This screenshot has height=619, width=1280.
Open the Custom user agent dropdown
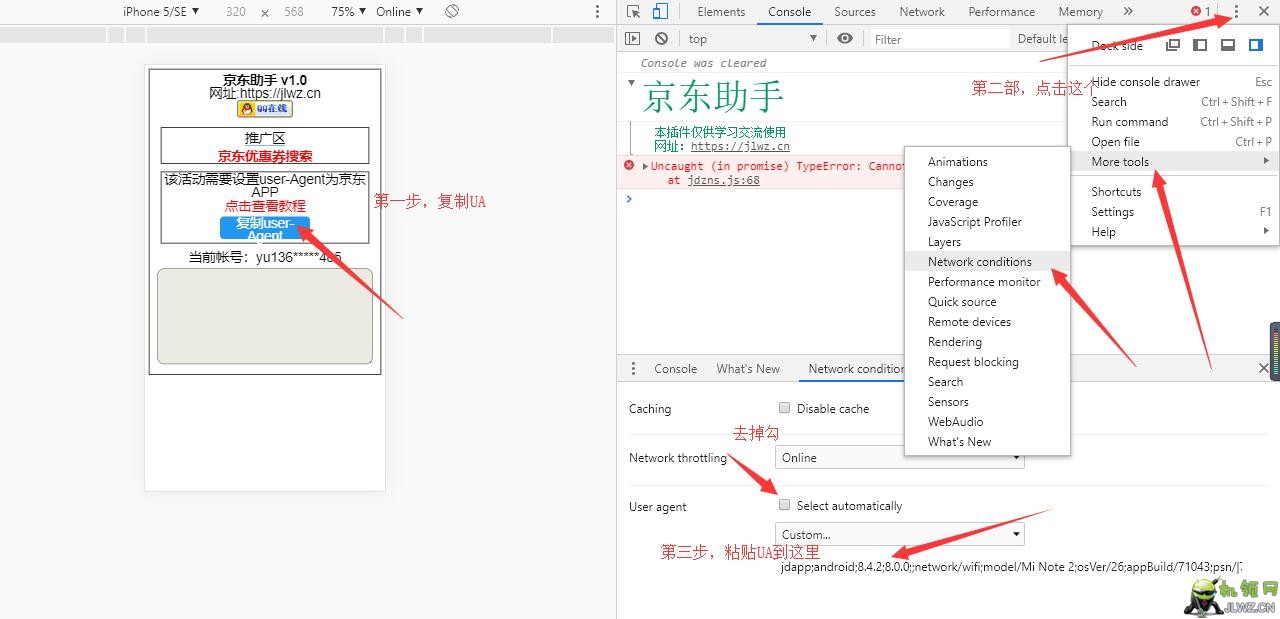tap(900, 535)
